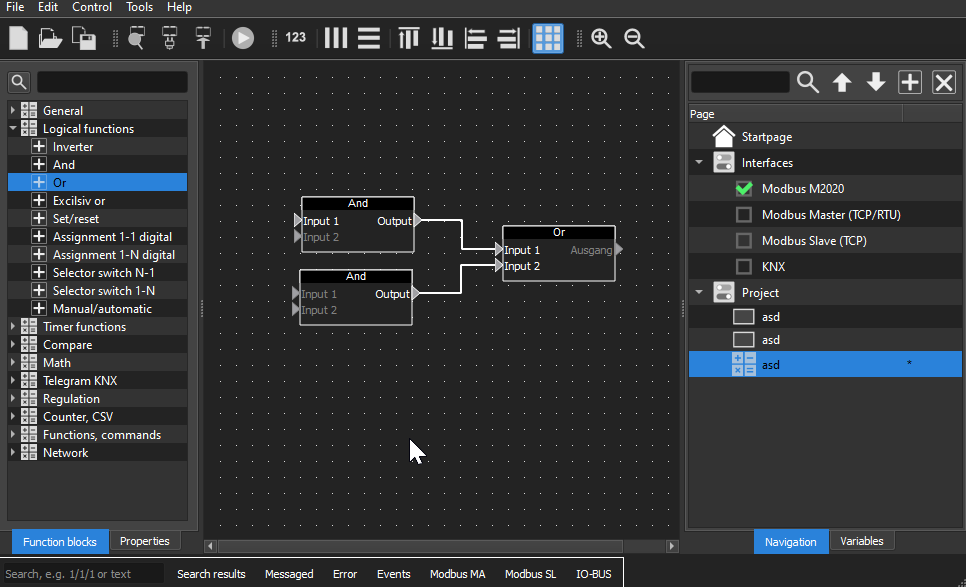This screenshot has height=587, width=966.
Task: Click the add page plus icon
Action: pyautogui.click(x=910, y=82)
